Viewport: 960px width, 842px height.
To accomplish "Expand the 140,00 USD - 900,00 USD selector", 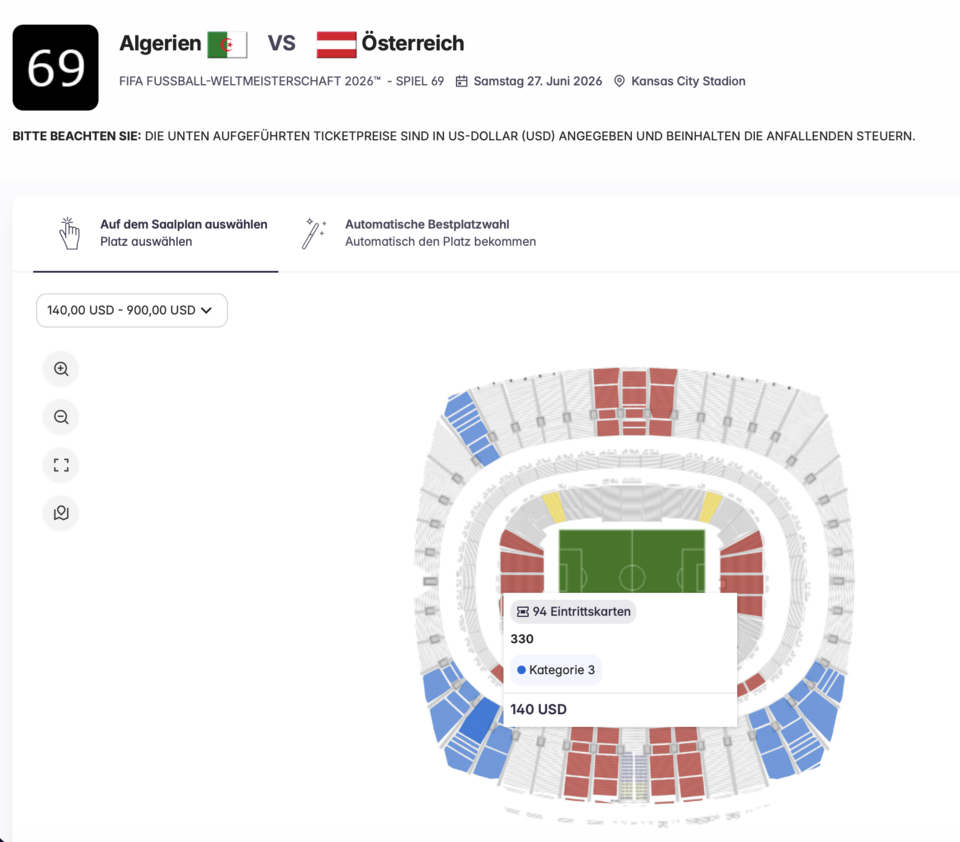I will coord(131,310).
